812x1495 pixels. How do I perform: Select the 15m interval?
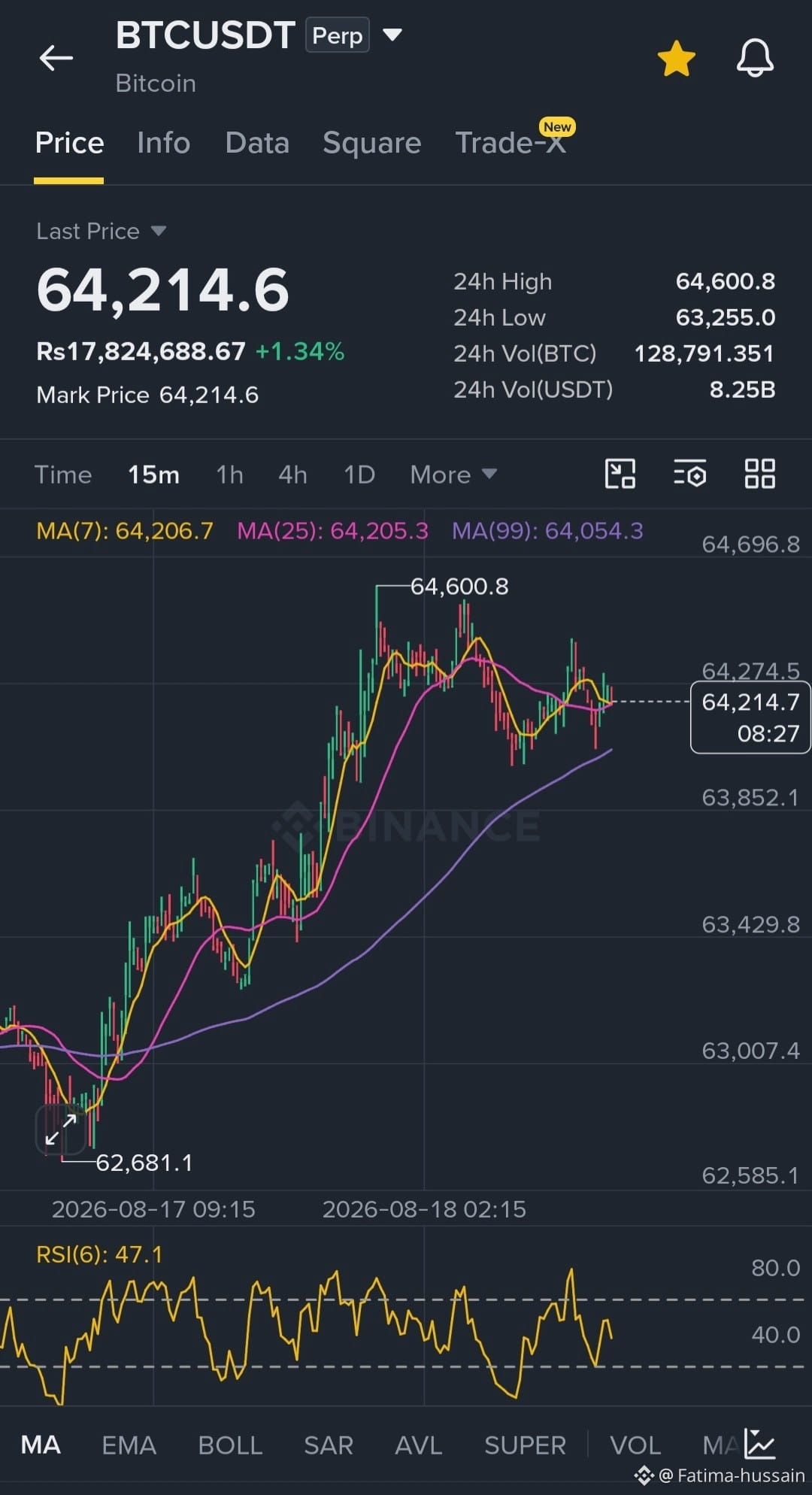[153, 475]
